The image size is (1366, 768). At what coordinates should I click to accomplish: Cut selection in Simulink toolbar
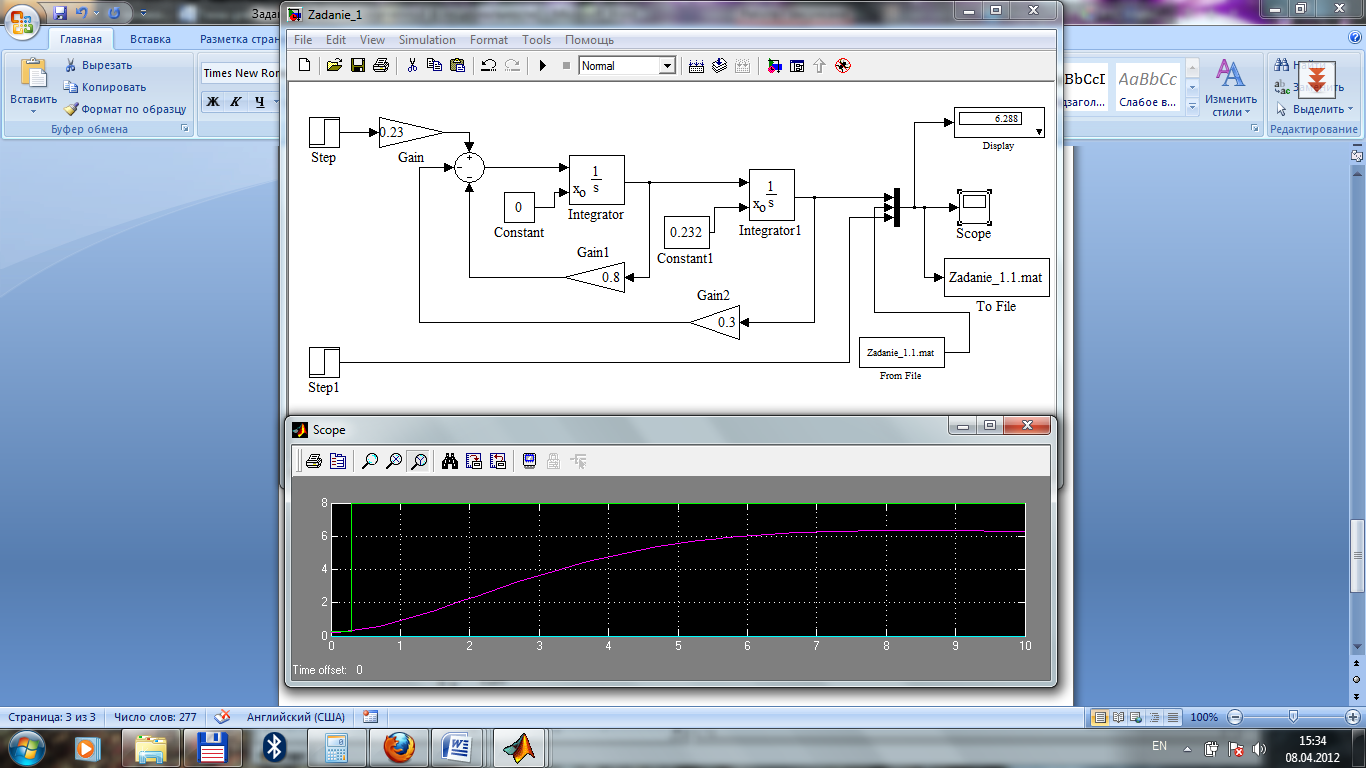point(411,66)
